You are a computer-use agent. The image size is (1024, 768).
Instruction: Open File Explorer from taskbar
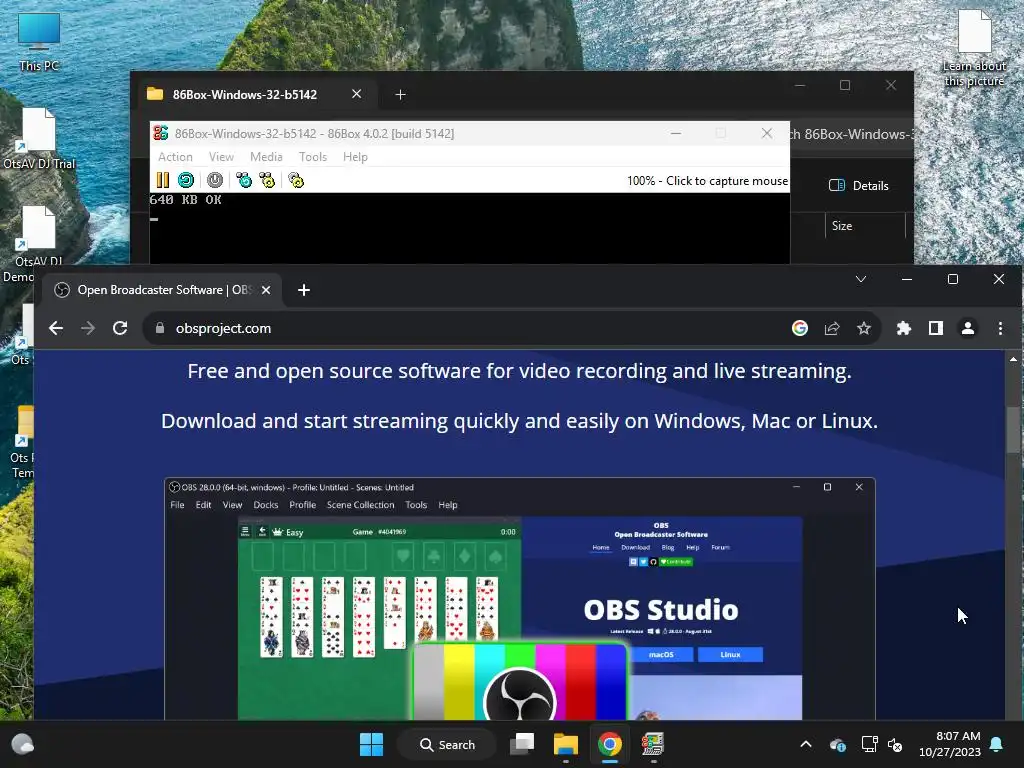click(566, 744)
